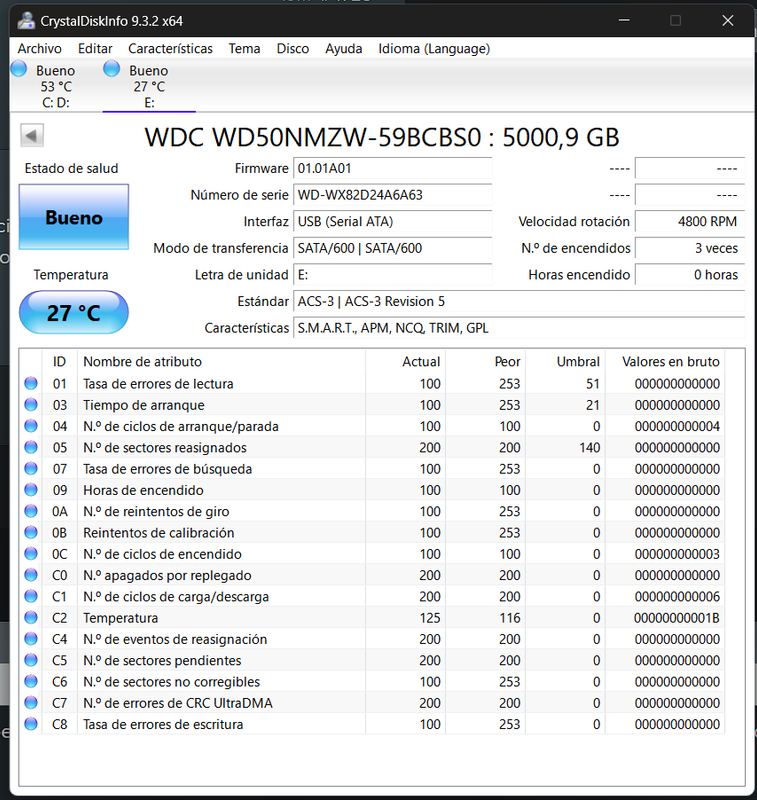Image resolution: width=757 pixels, height=800 pixels.
Task: Click the Letra de unidad field E:
Action: [x=392, y=274]
